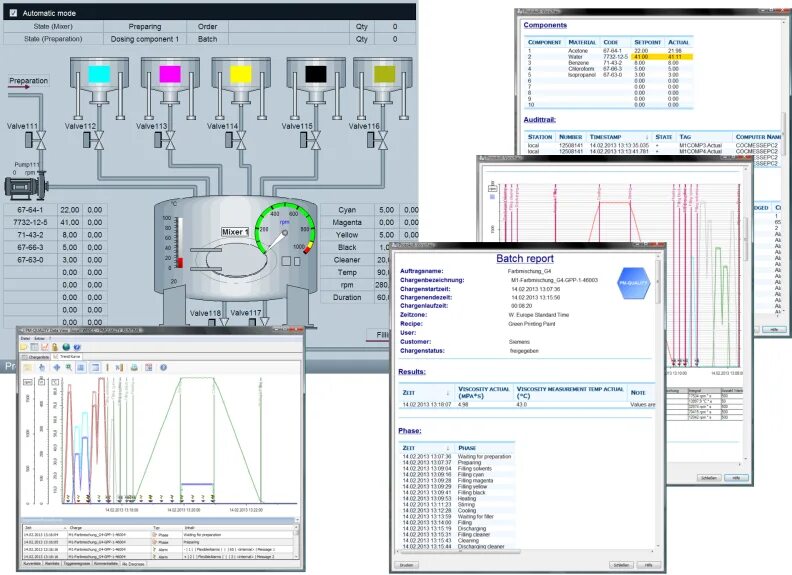Open the Alarmliste bottom tab
This screenshot has width=792, height=575.
(52, 563)
